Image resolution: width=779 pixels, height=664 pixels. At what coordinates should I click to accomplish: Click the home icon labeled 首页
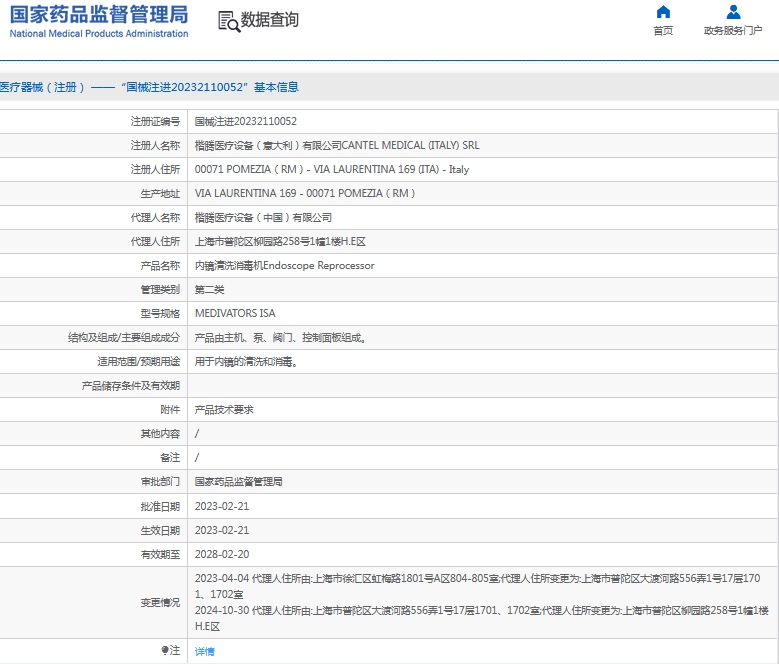click(663, 12)
